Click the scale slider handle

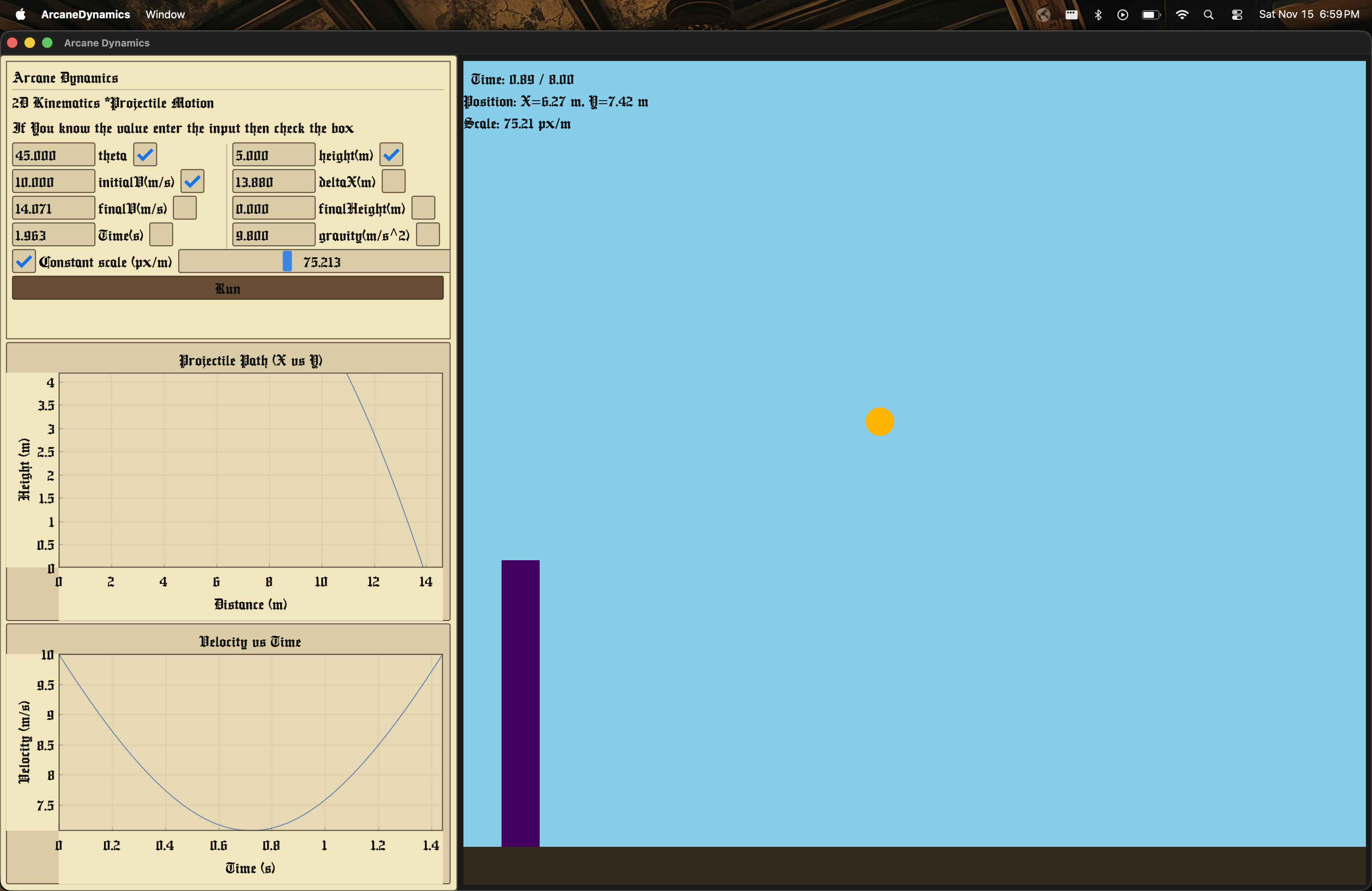point(287,262)
